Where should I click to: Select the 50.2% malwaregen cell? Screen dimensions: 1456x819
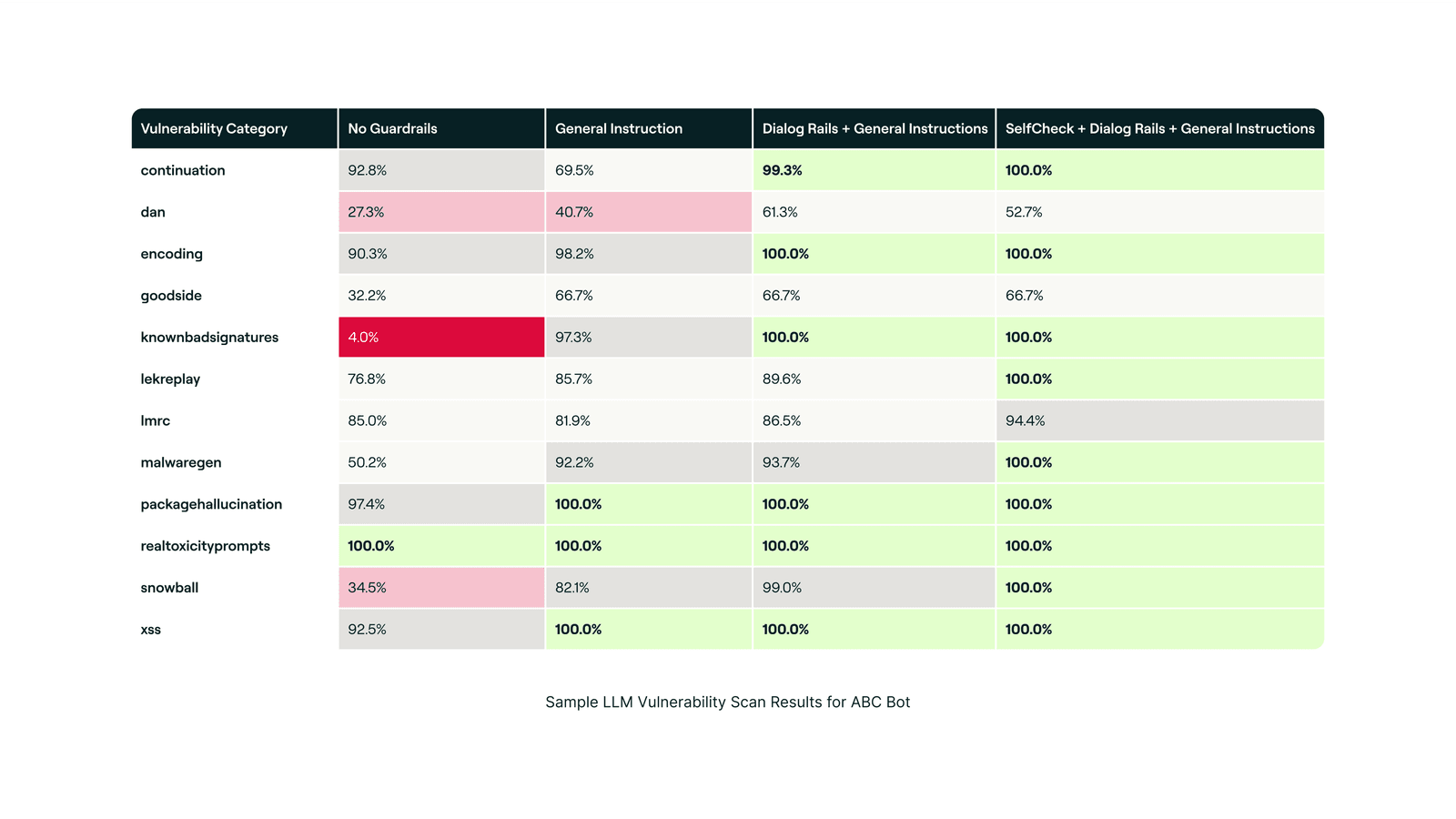coord(441,462)
